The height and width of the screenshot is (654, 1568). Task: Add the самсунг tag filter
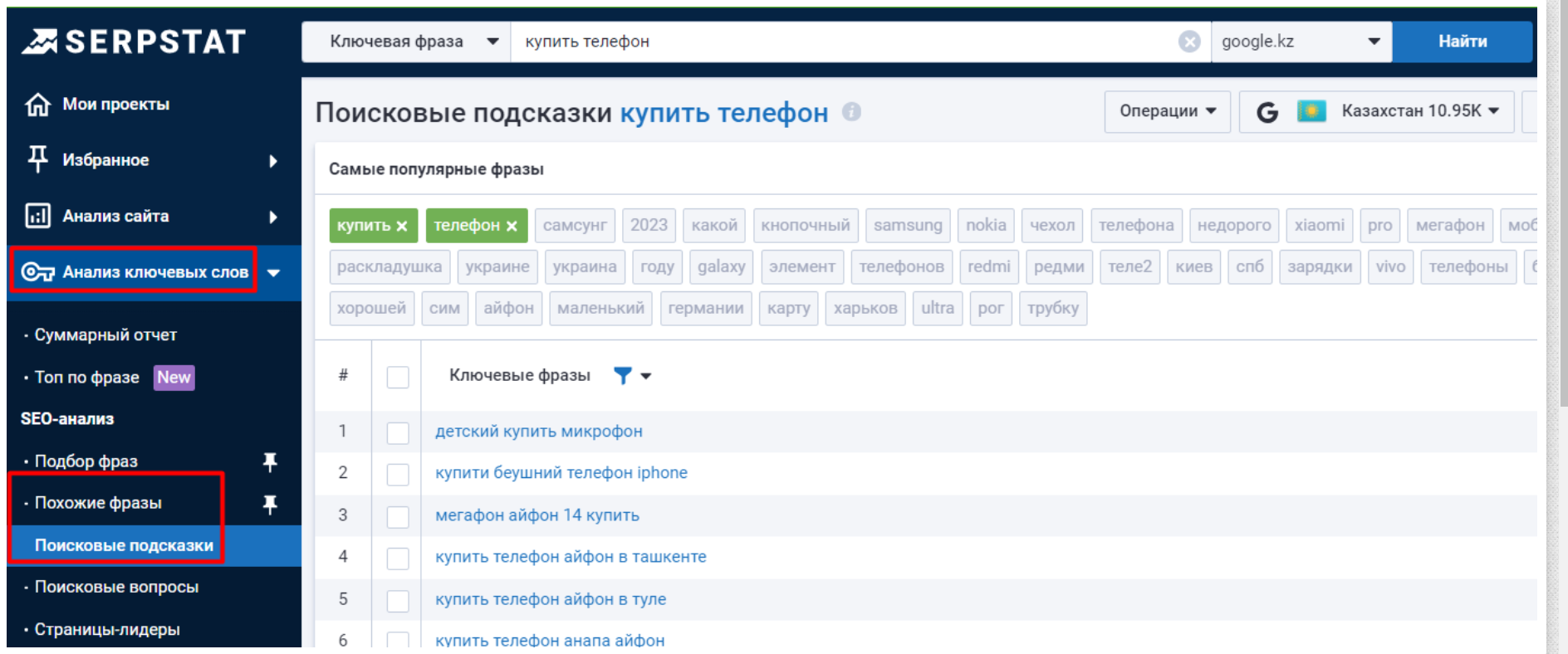coord(575,226)
